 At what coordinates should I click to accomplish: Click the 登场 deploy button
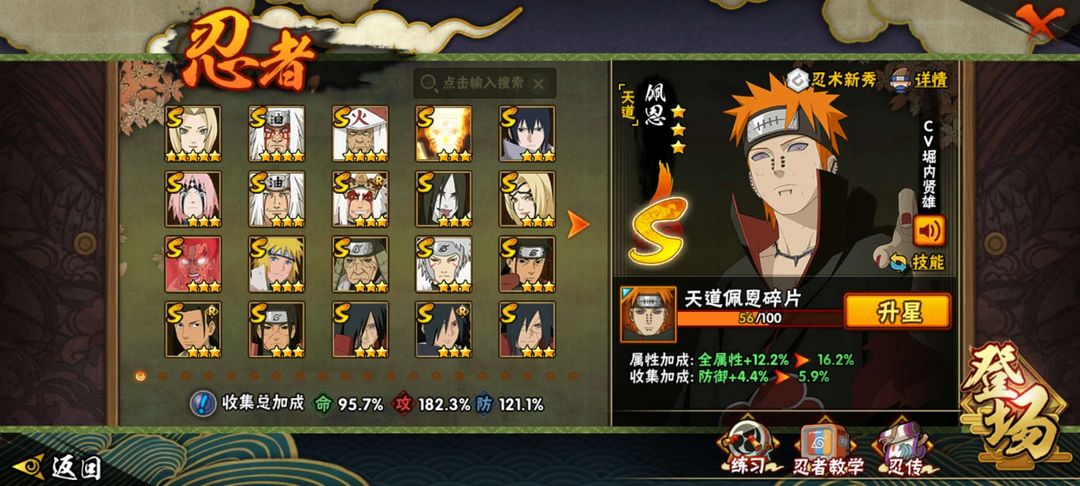pos(1013,405)
